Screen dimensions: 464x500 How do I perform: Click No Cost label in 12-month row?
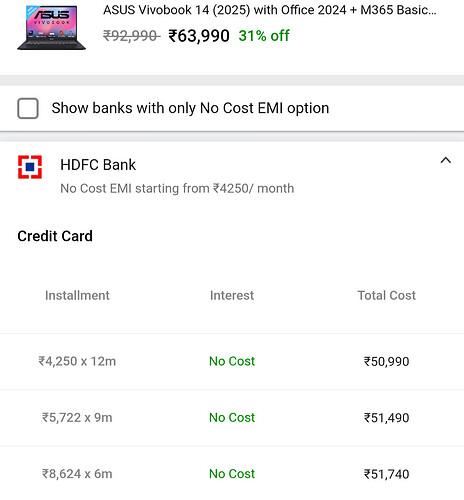232,361
